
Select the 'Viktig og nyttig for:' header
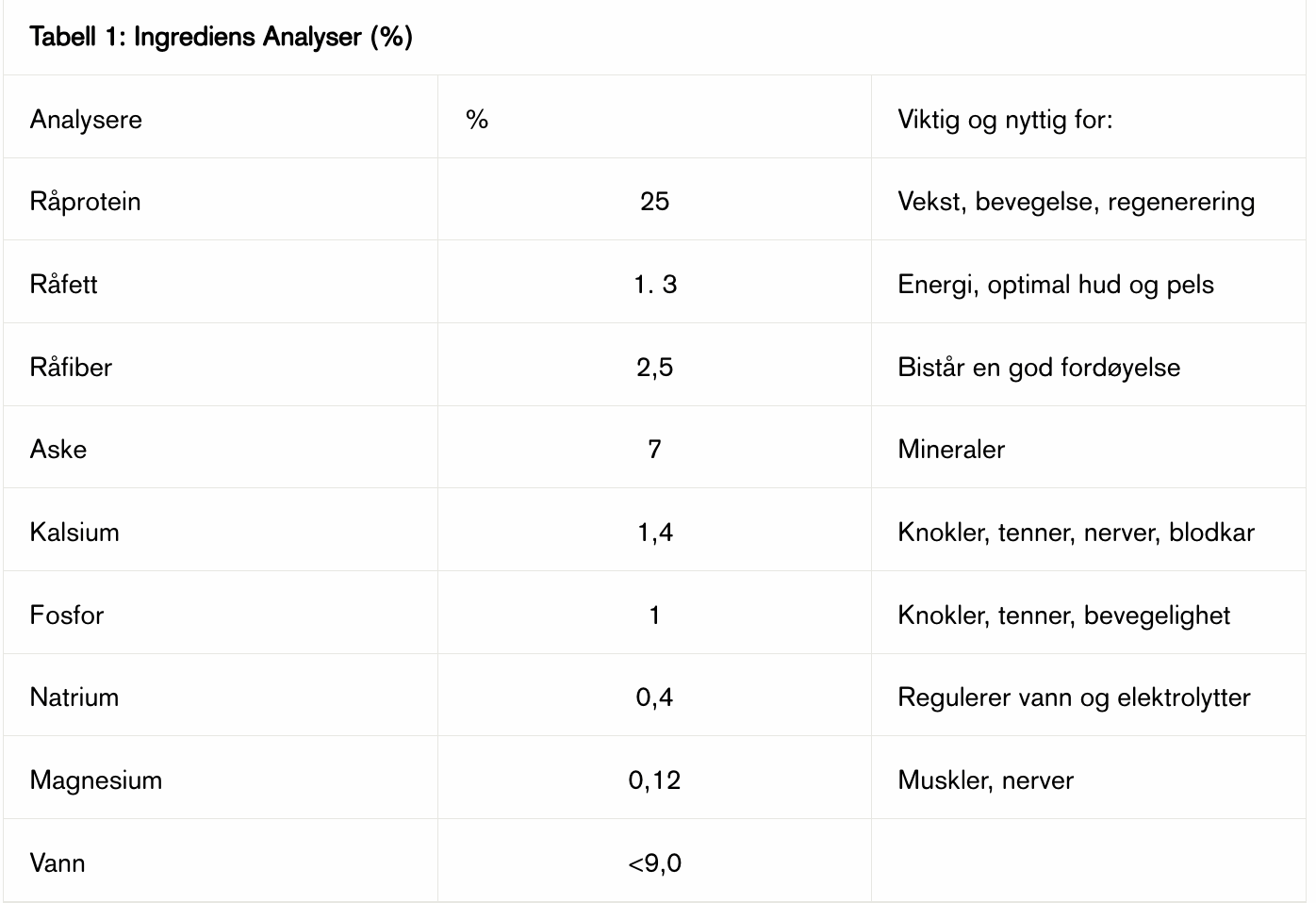[1005, 119]
